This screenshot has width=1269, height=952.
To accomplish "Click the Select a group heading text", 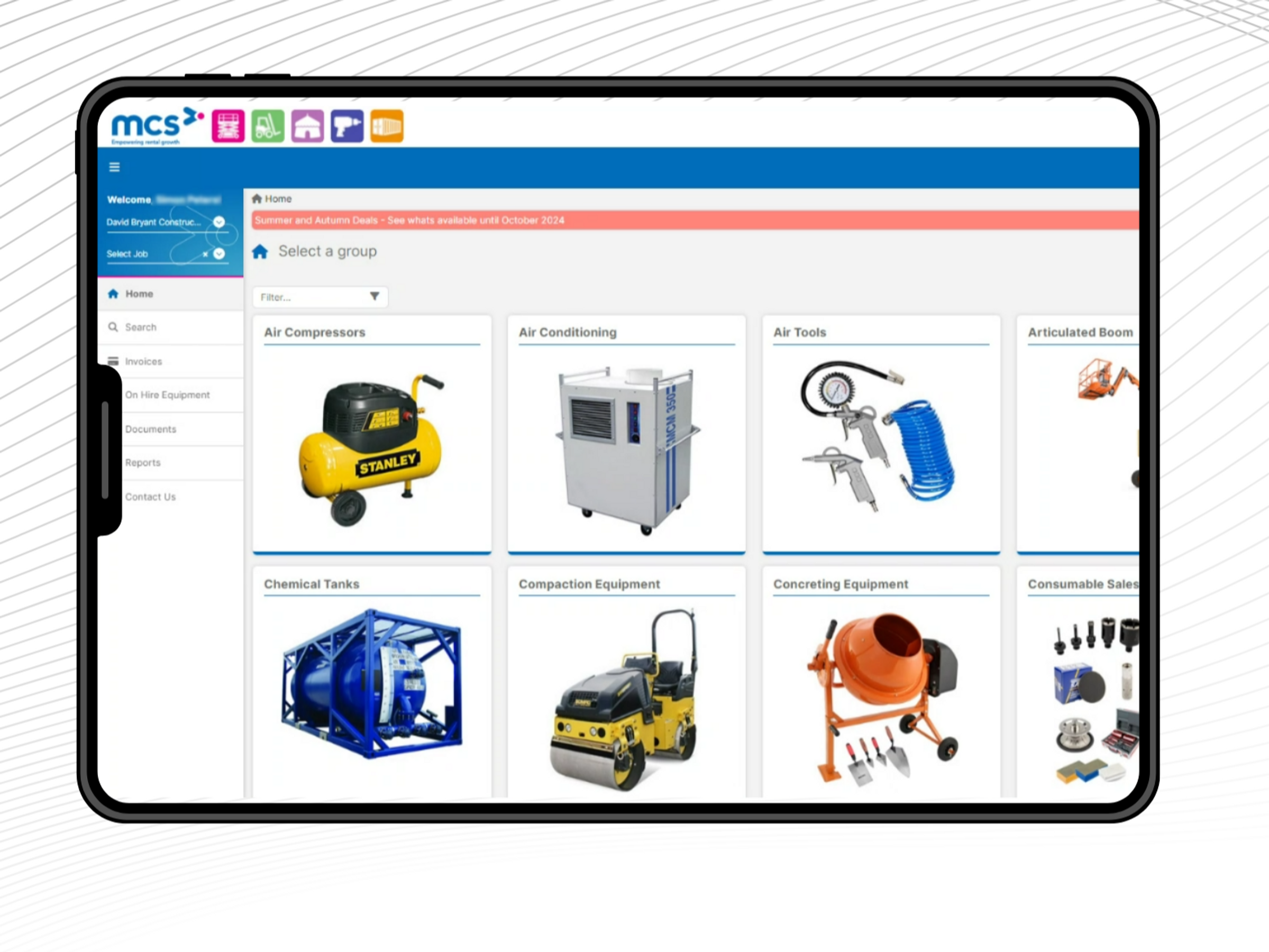I will click(327, 252).
